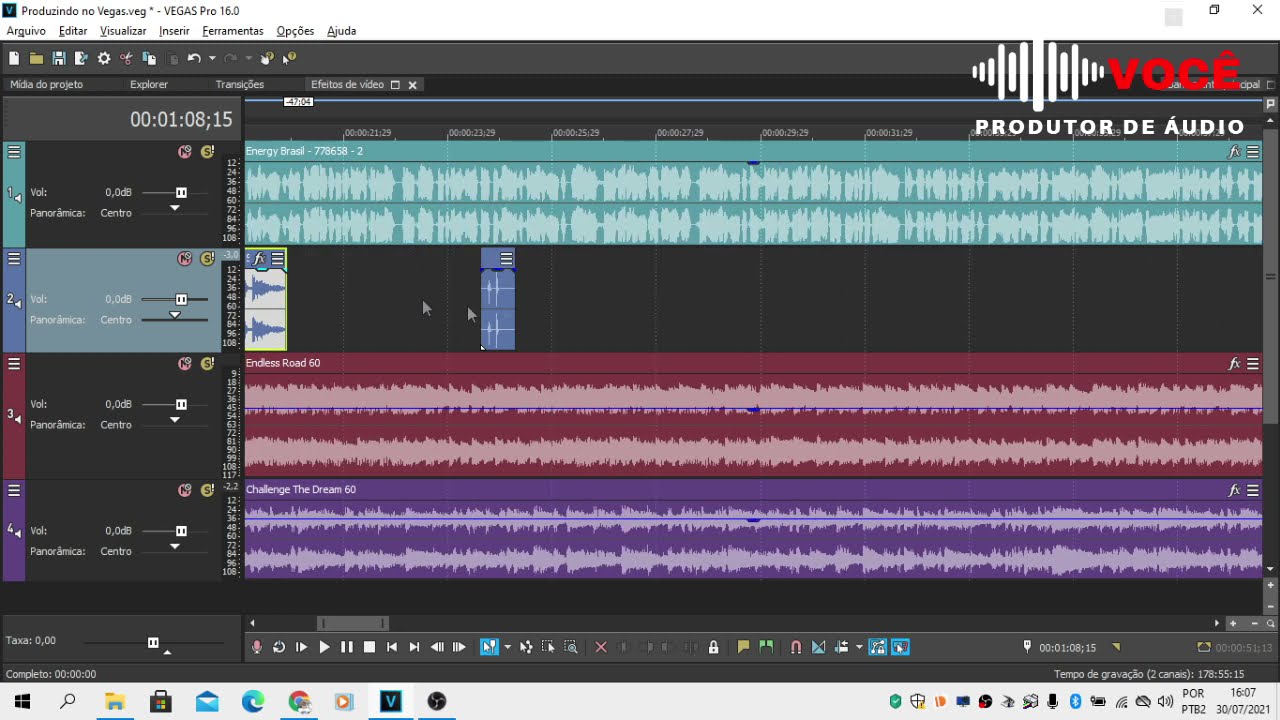Close the Efeitos de vídeo tab
The image size is (1280, 720).
[x=412, y=85]
